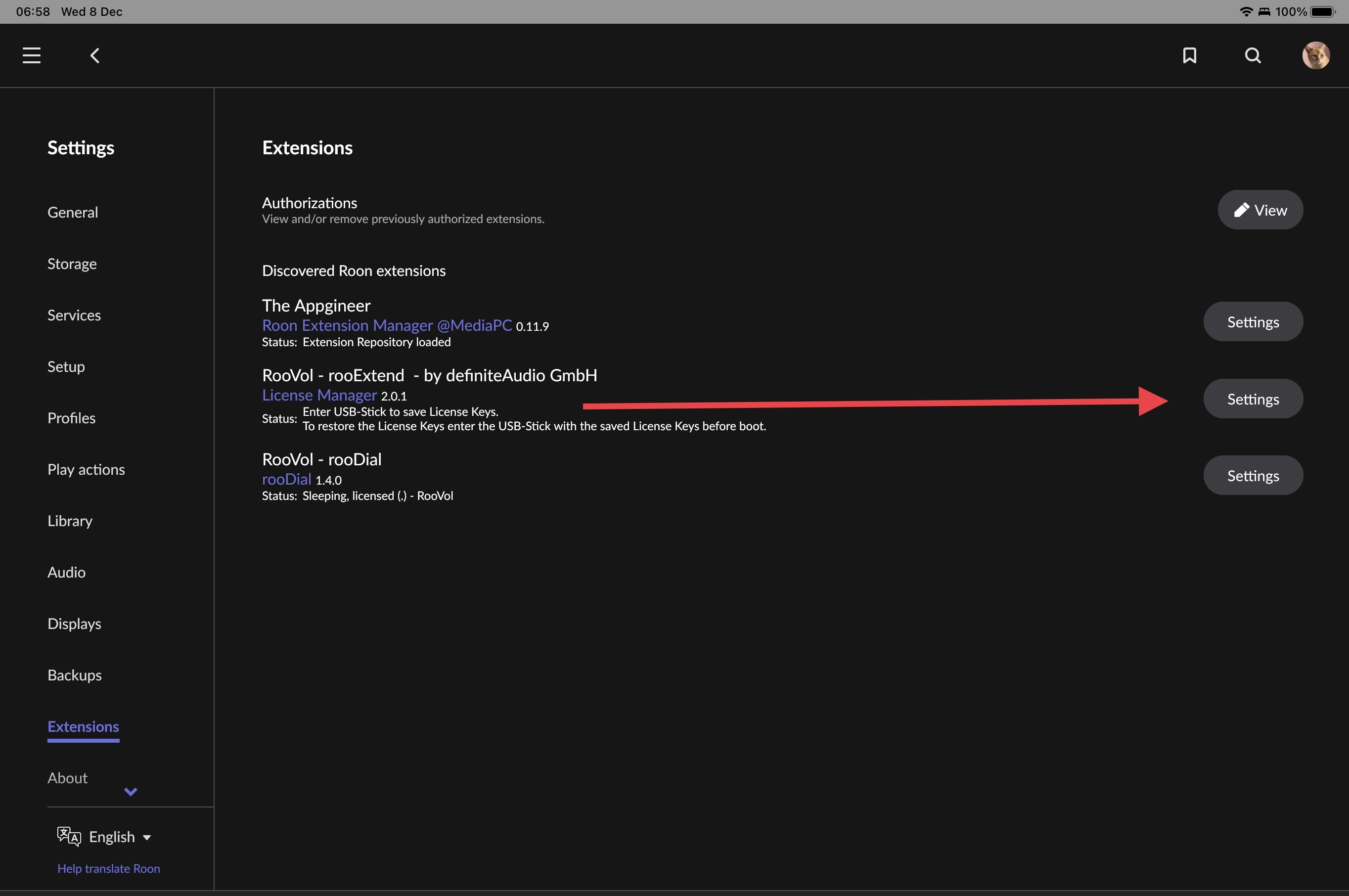
Task: Click the translation language icon
Action: click(x=69, y=837)
